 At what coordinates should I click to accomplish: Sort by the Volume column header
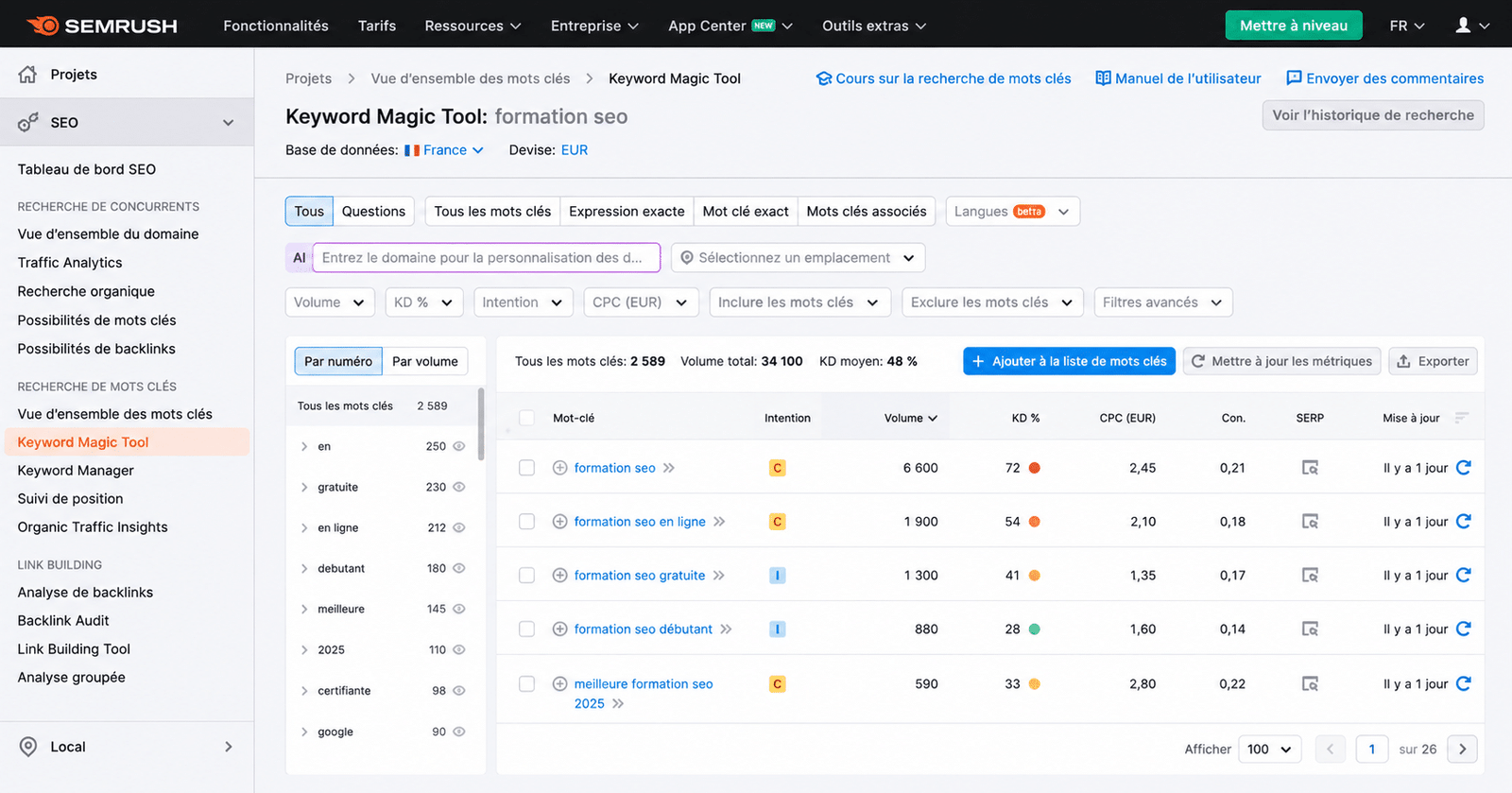pos(911,418)
